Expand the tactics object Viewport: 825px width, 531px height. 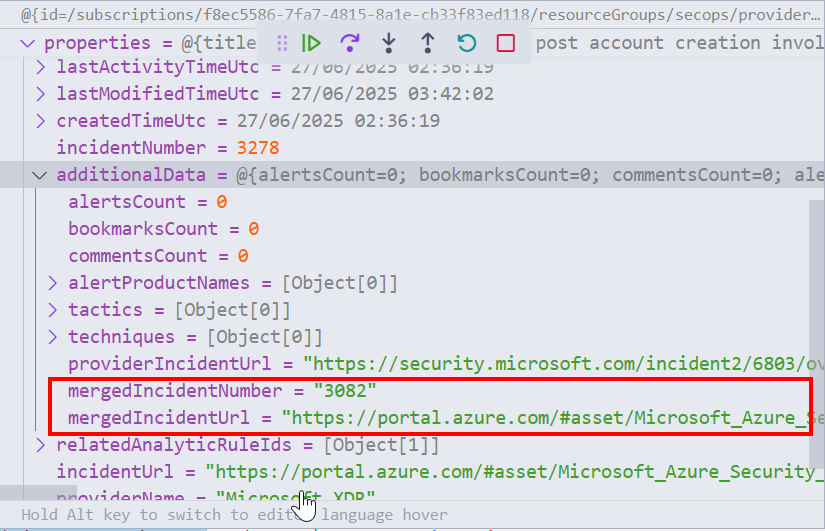point(53,310)
